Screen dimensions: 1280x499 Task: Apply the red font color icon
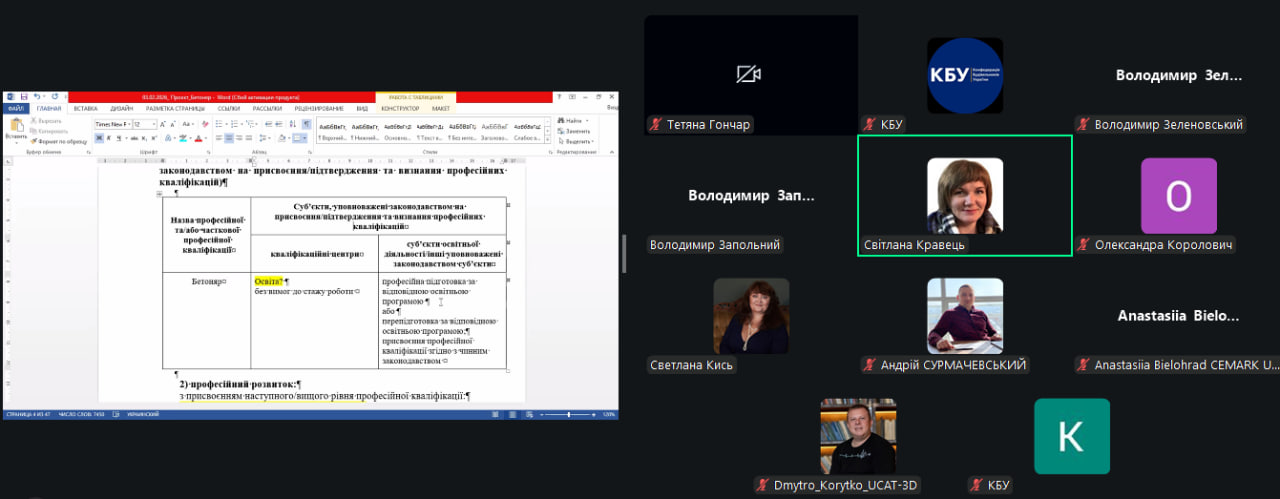pyautogui.click(x=199, y=138)
